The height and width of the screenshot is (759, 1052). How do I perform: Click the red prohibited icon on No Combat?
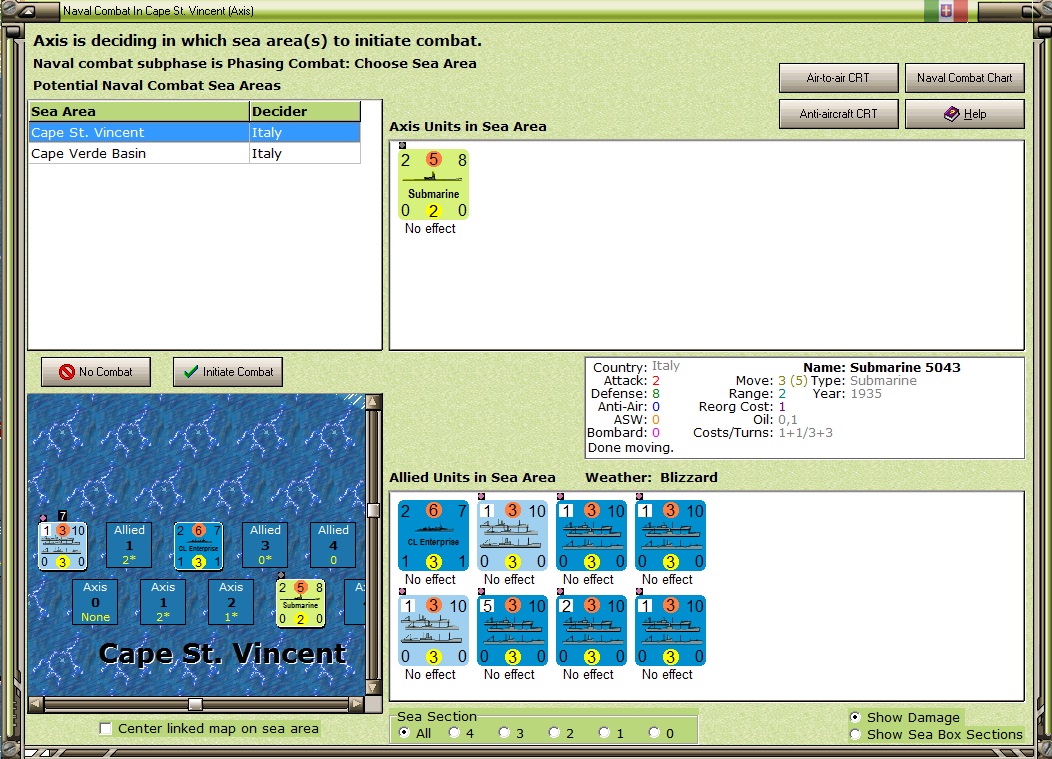(66, 372)
